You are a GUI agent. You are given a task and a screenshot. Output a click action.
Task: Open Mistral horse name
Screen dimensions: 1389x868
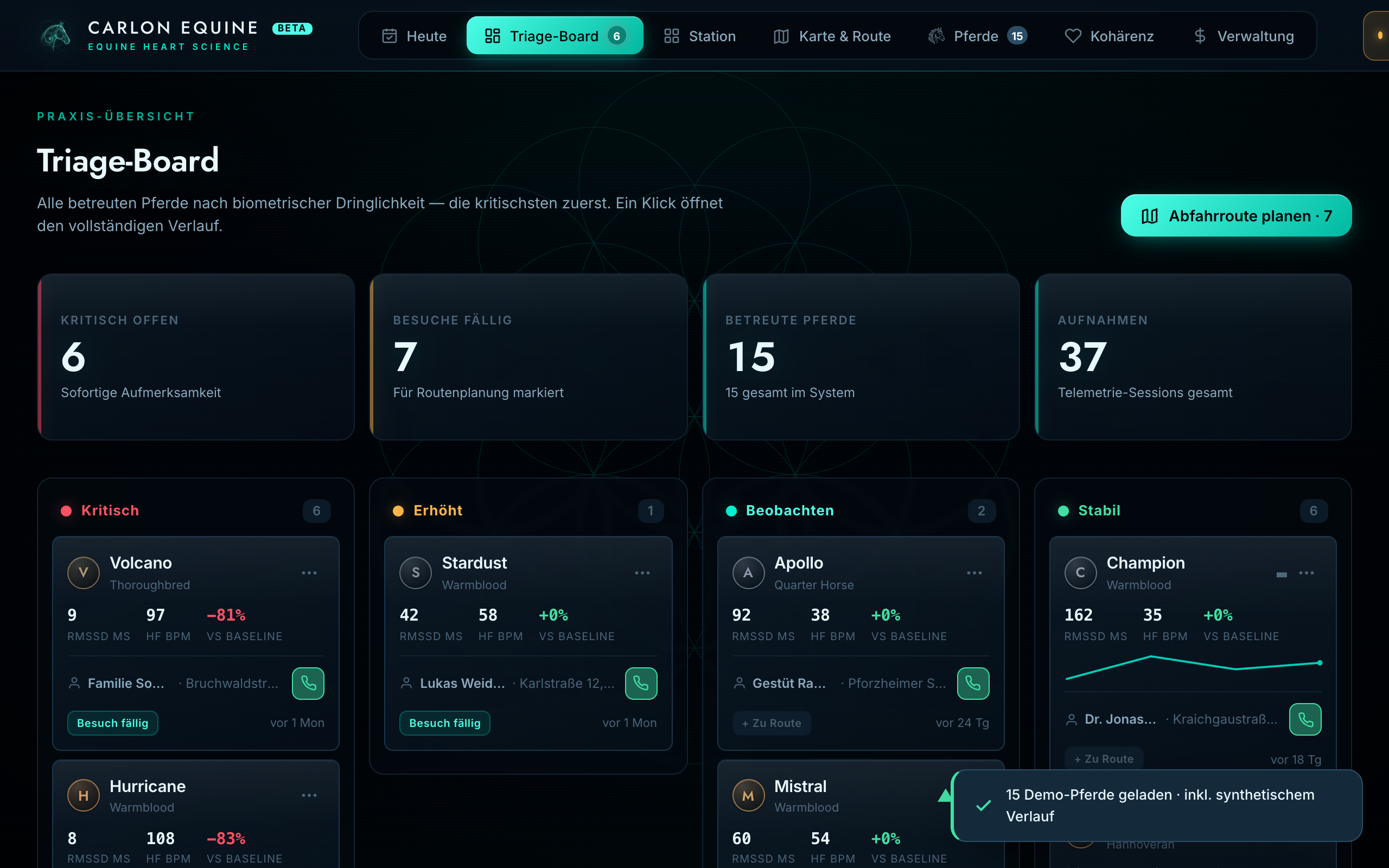click(800, 786)
